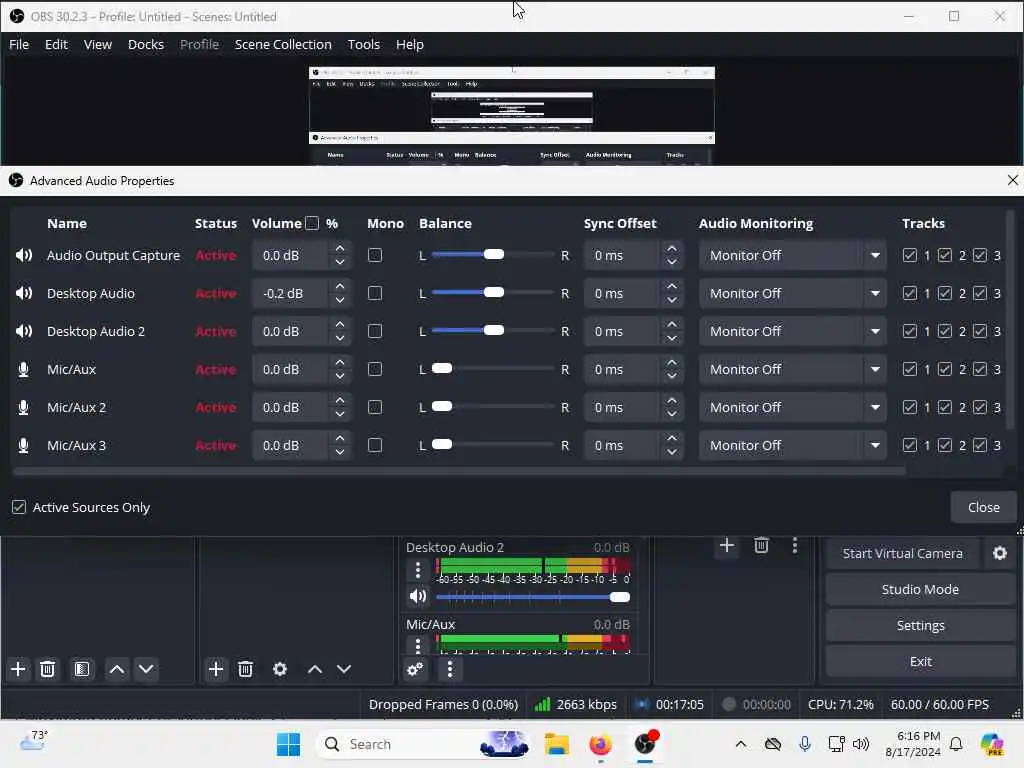Open Audio Monitoring dropdown for Mic/Aux 3
This screenshot has width=1024, height=768.
[792, 445]
